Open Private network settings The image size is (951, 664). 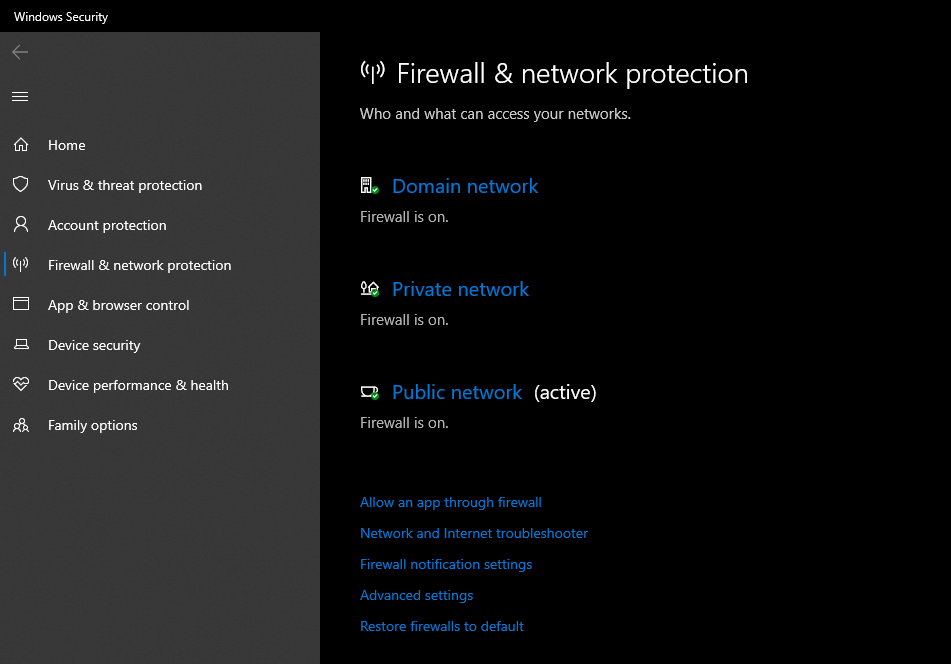(460, 289)
